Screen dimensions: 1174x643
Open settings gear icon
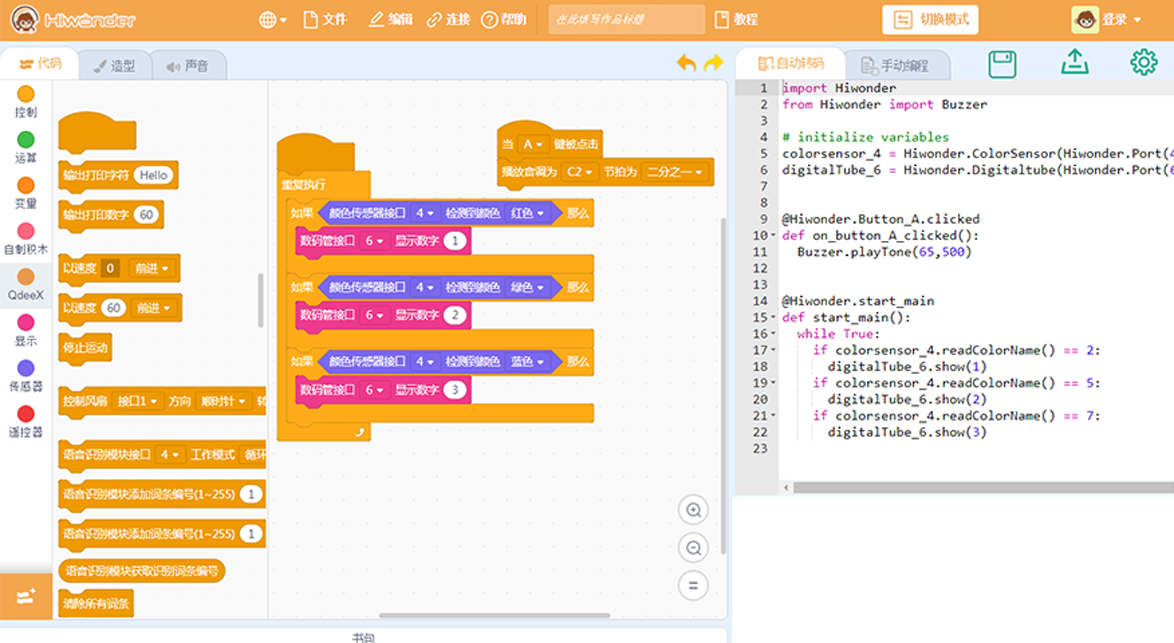coord(1143,62)
